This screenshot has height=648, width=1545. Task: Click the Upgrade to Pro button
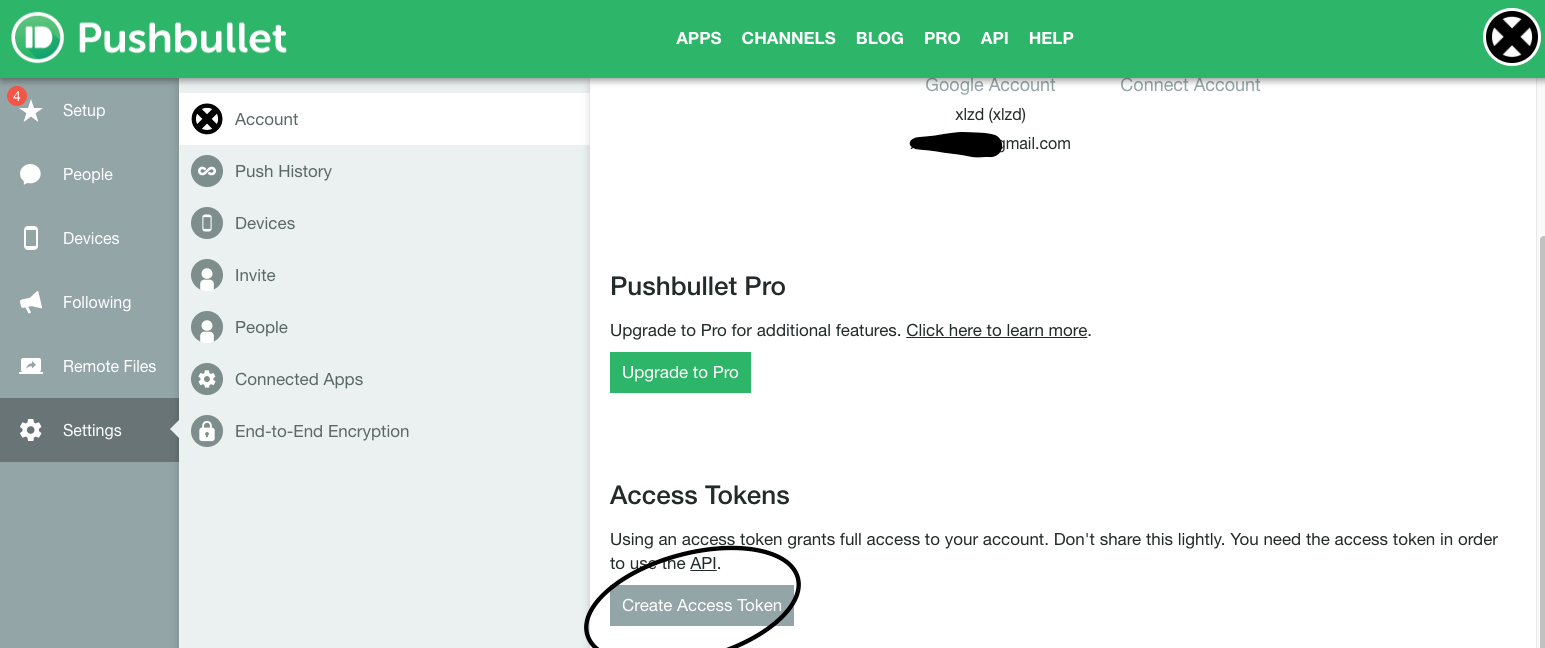[680, 372]
